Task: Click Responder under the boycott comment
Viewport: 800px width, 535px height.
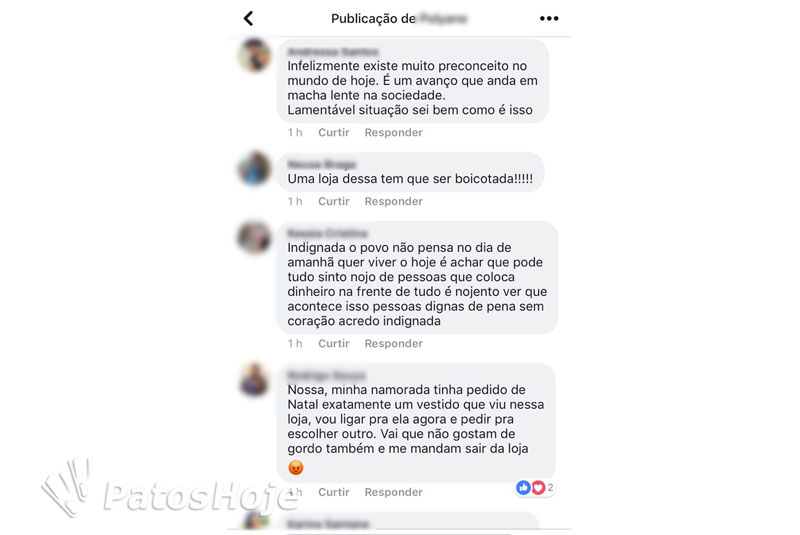Action: pyautogui.click(x=393, y=201)
